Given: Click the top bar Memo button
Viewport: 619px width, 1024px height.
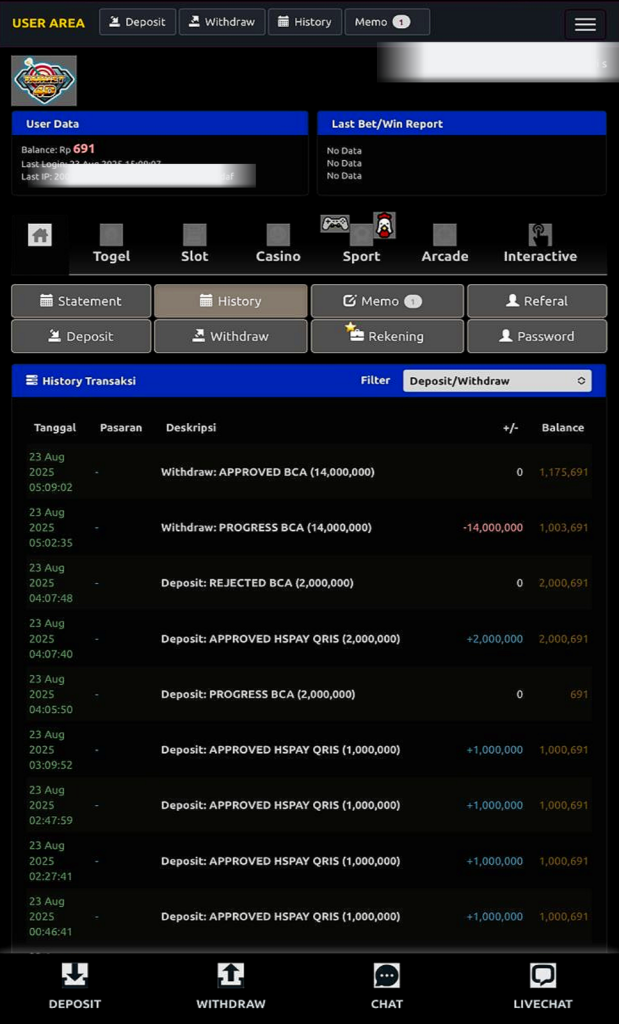Looking at the screenshot, I should [387, 22].
